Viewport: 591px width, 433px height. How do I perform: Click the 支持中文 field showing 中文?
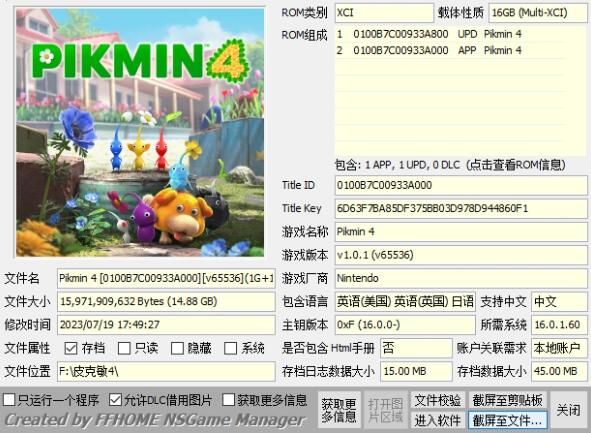tap(559, 301)
